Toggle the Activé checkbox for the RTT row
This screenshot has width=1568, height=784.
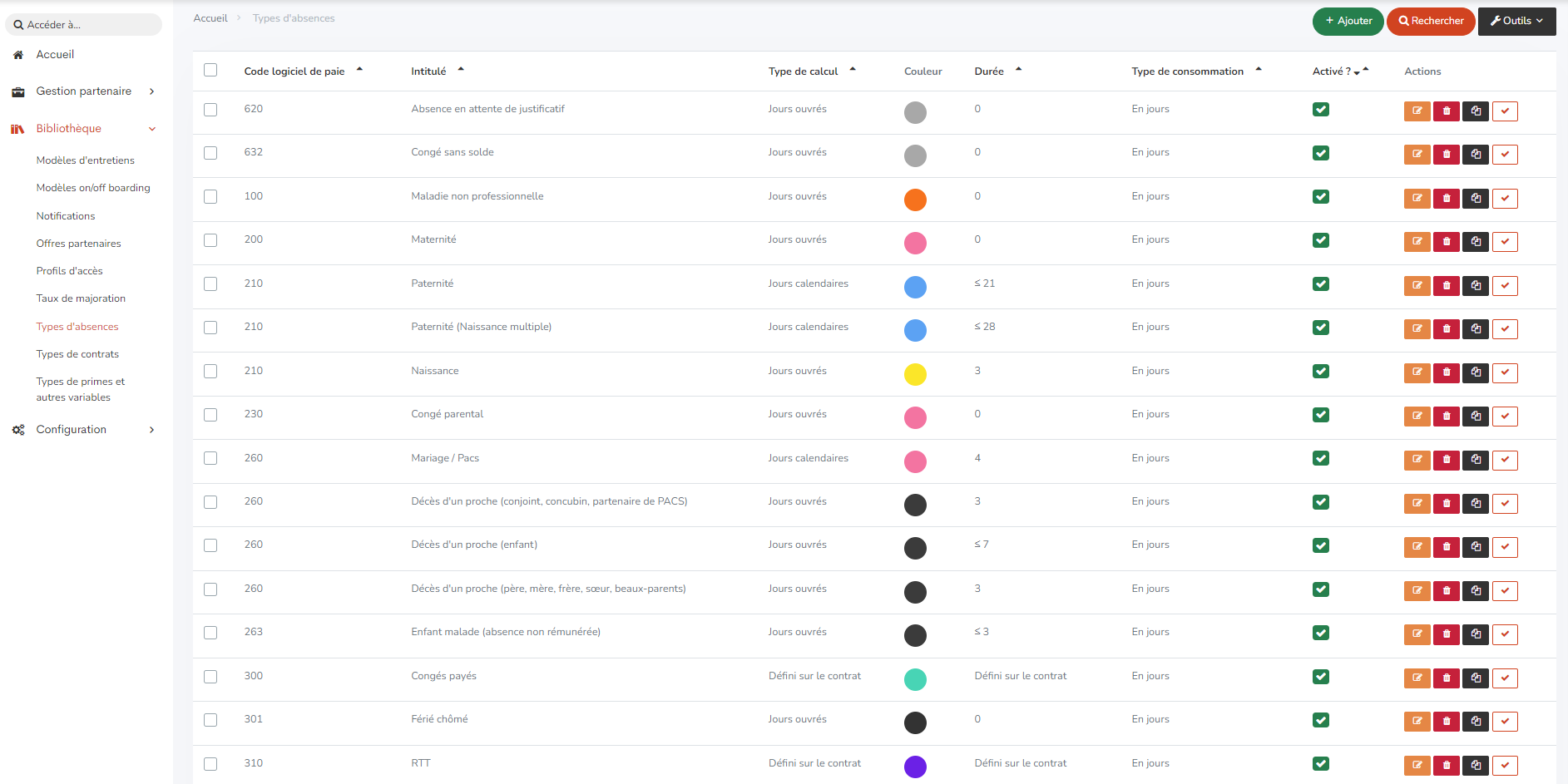point(1321,764)
